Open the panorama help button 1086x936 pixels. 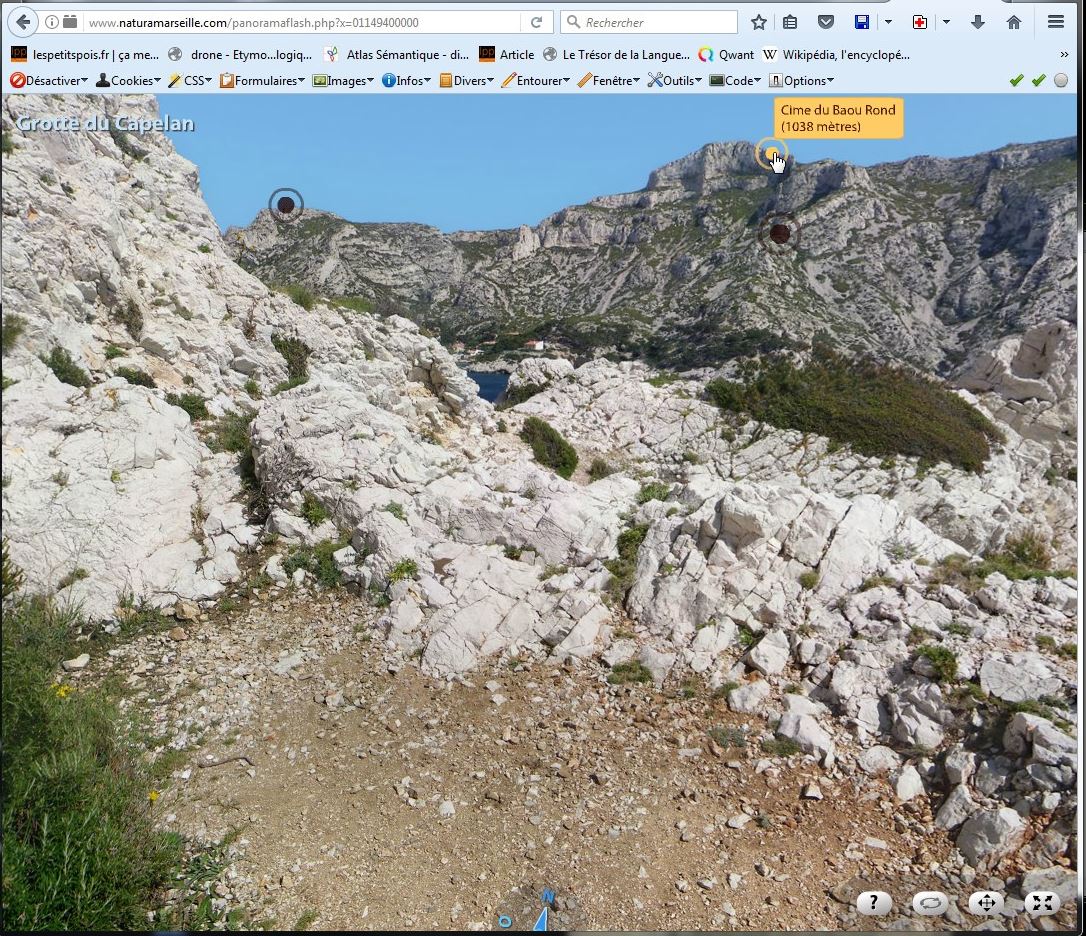[x=873, y=903]
